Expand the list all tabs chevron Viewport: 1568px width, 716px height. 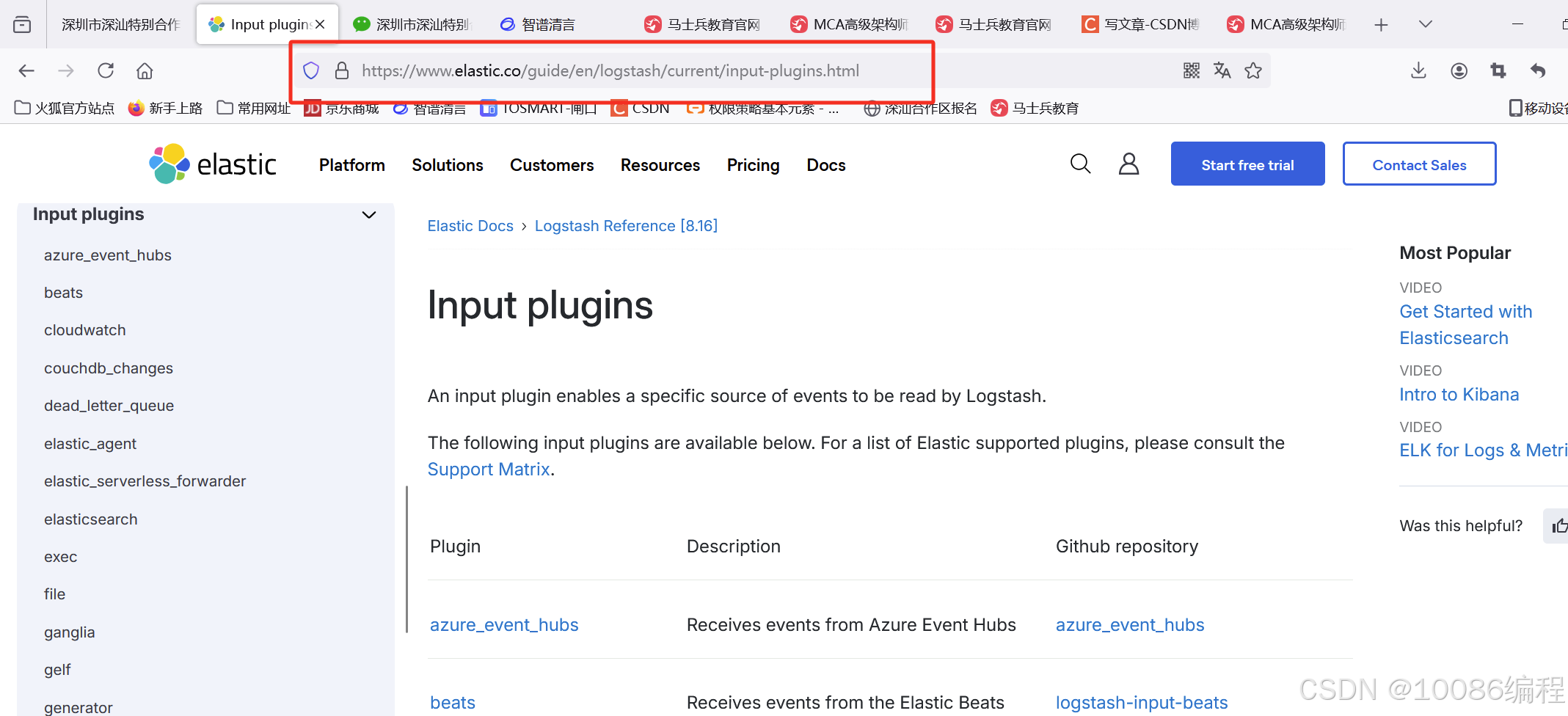pos(1426,24)
